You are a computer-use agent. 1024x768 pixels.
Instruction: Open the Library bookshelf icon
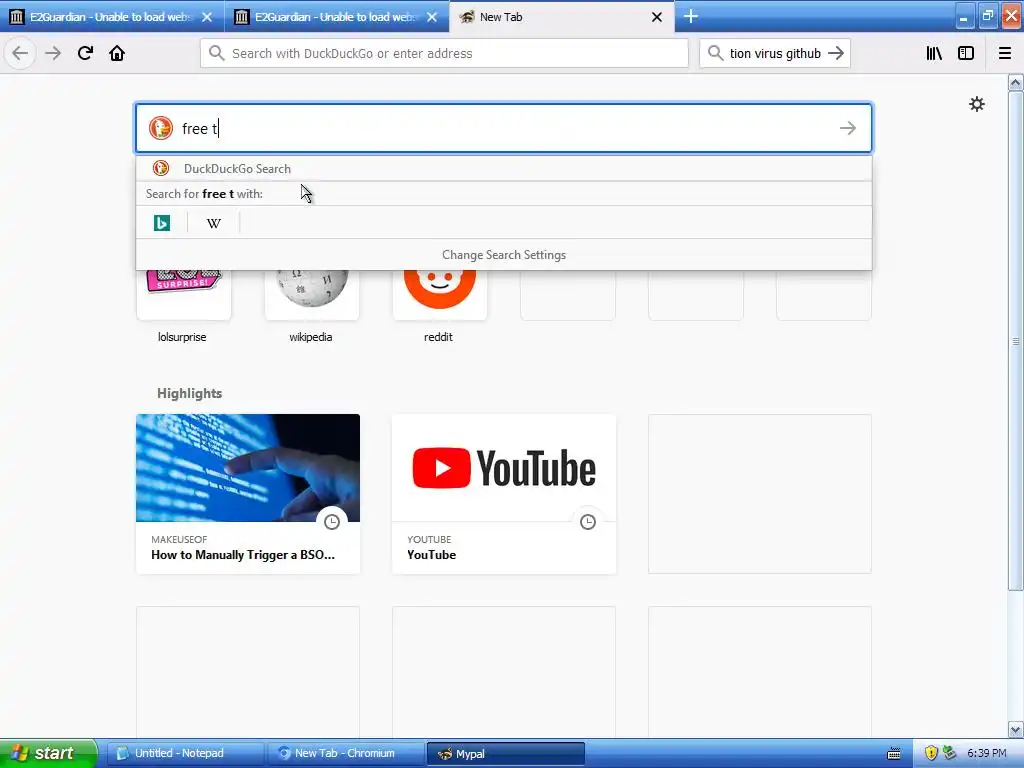click(934, 54)
